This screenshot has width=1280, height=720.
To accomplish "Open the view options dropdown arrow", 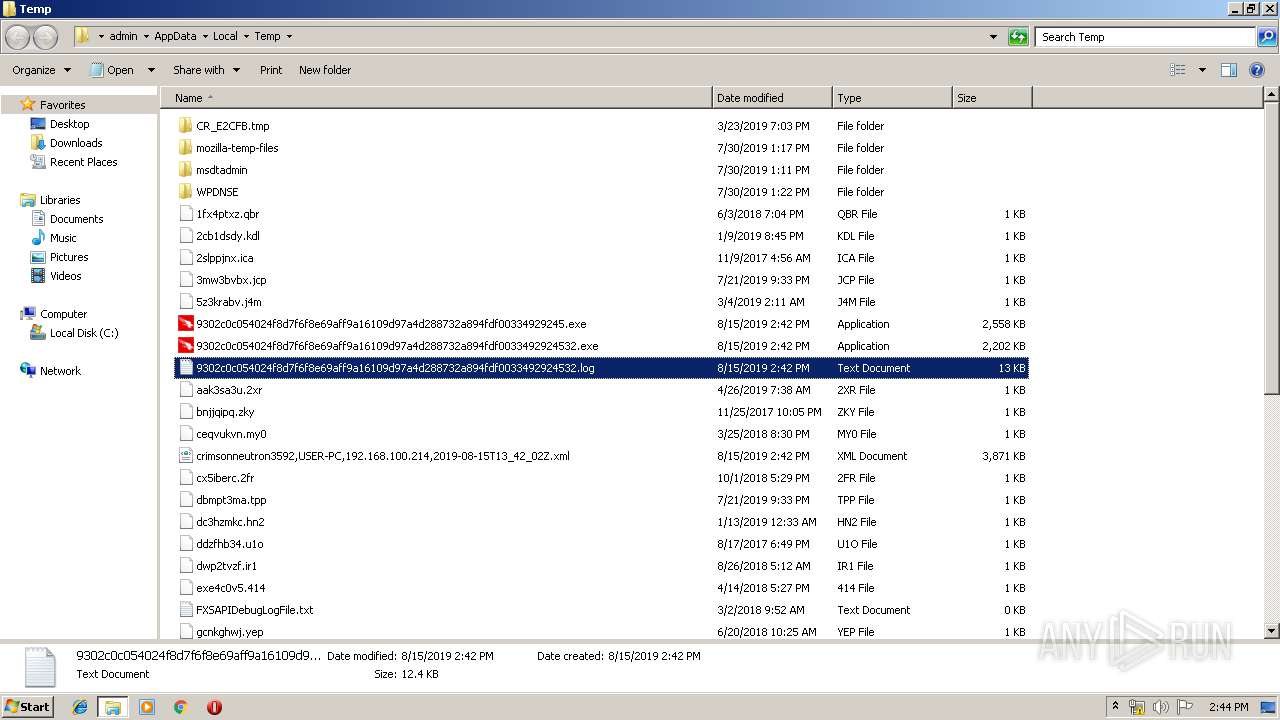I will tap(1202, 70).
